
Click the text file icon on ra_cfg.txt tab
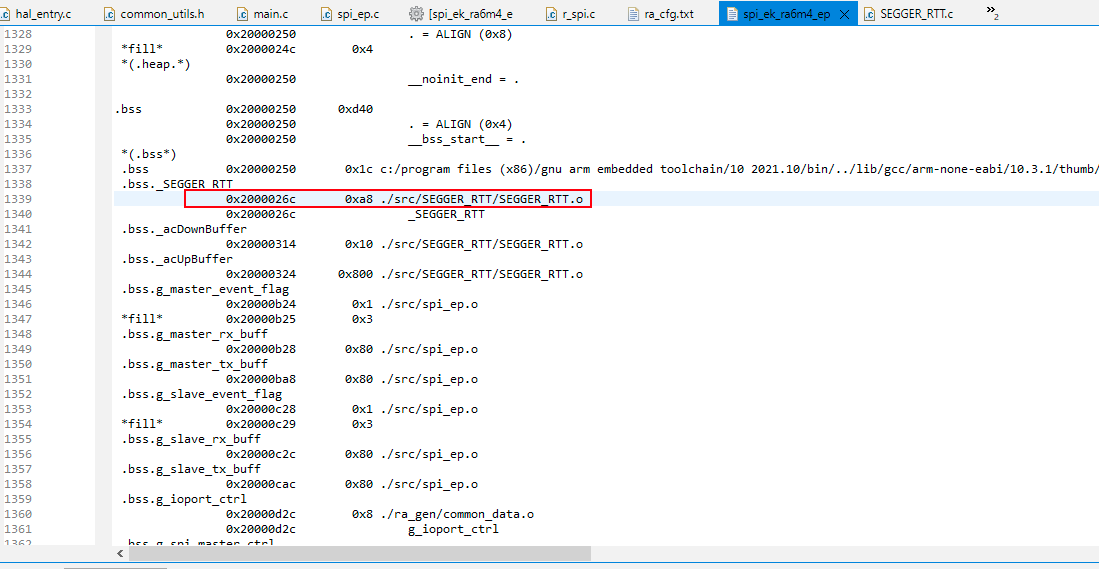coord(634,14)
